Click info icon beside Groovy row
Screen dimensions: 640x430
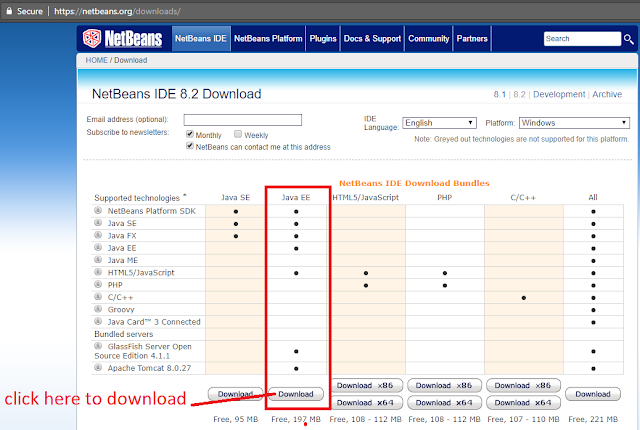click(x=98, y=309)
